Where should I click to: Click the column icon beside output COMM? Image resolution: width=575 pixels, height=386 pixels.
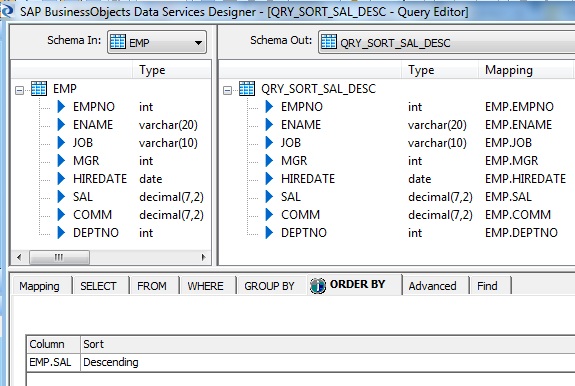click(269, 214)
